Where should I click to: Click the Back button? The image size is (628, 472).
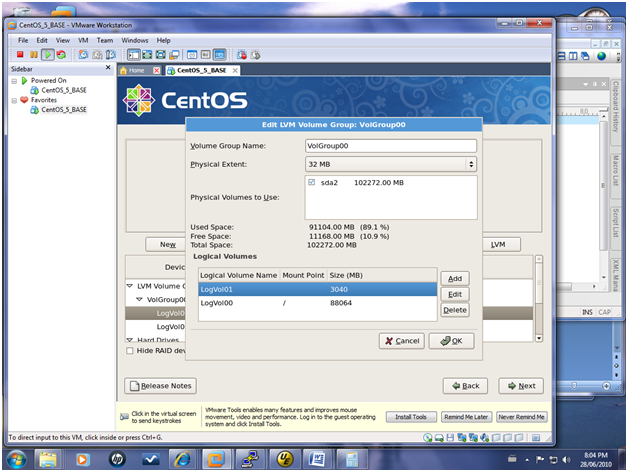coord(465,386)
